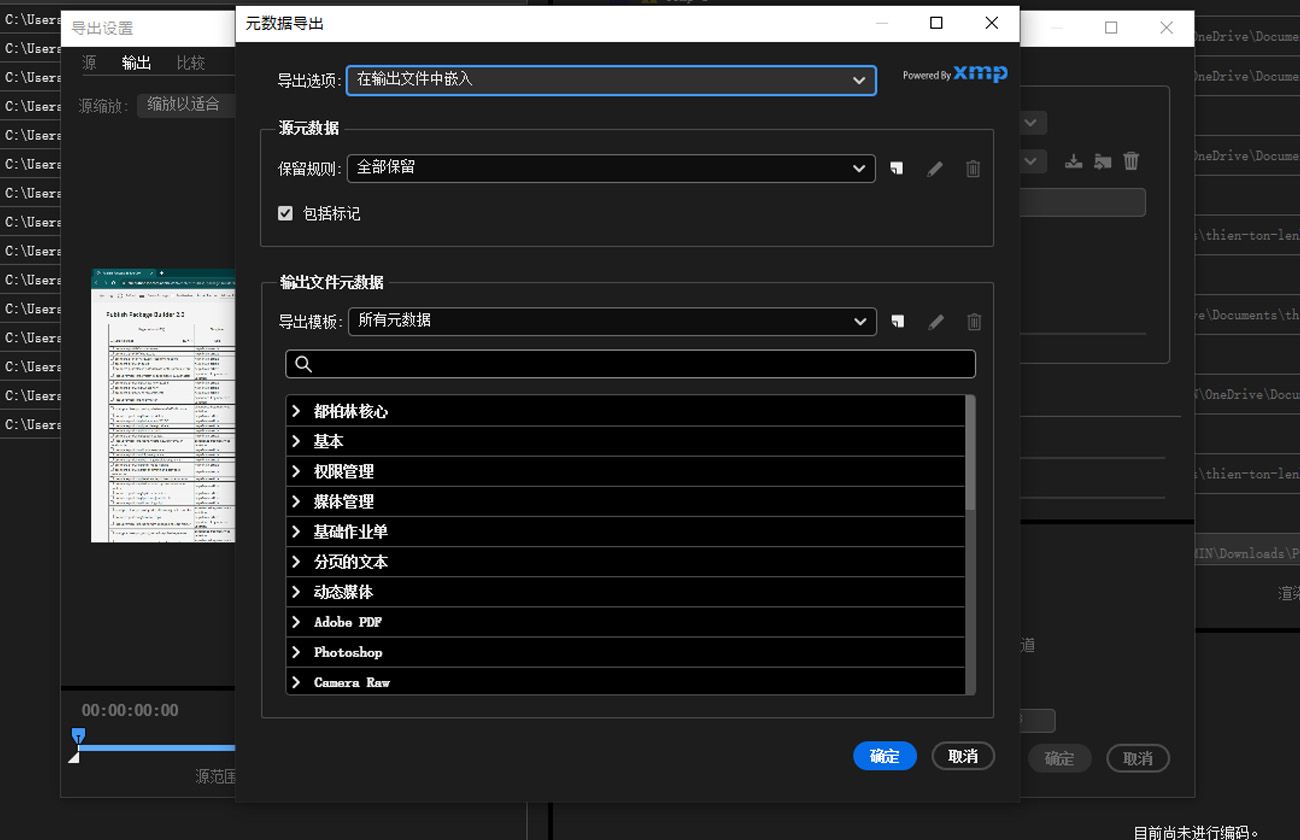Viewport: 1300px width, 840px height.
Task: Close the 元数据导出 dialog window
Action: click(992, 23)
